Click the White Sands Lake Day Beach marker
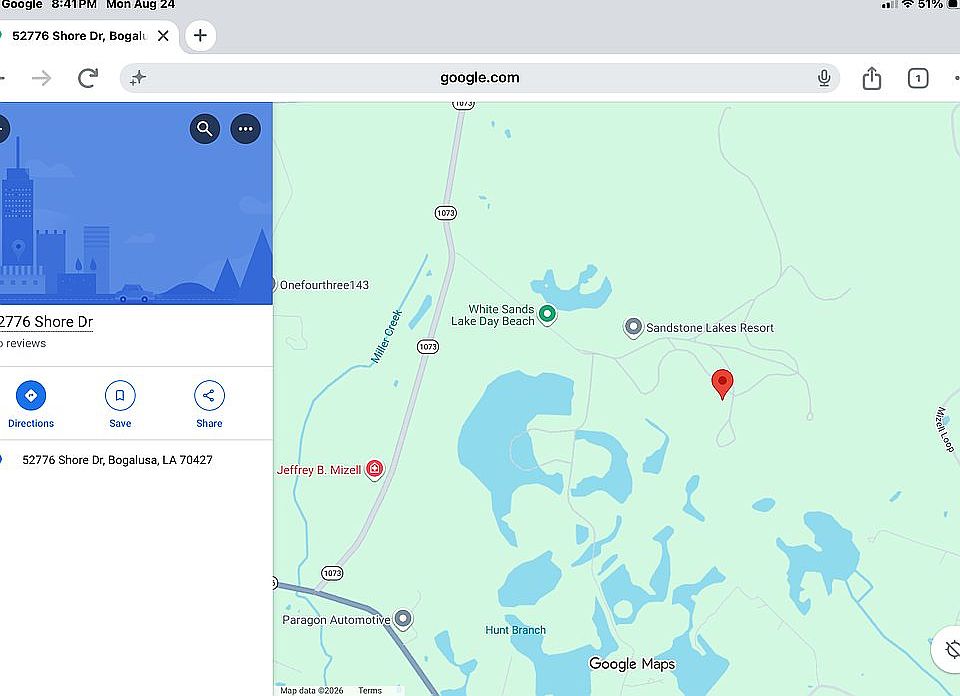The height and width of the screenshot is (696, 960). (547, 315)
